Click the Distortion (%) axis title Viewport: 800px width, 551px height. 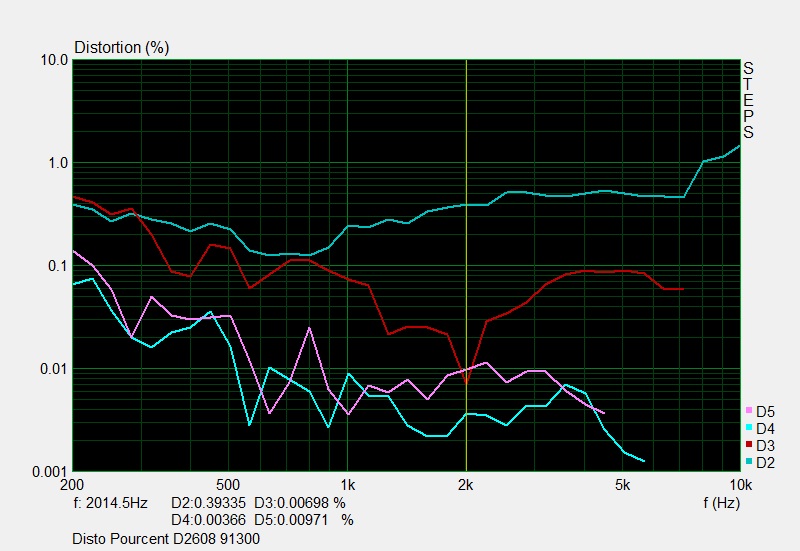(x=122, y=47)
